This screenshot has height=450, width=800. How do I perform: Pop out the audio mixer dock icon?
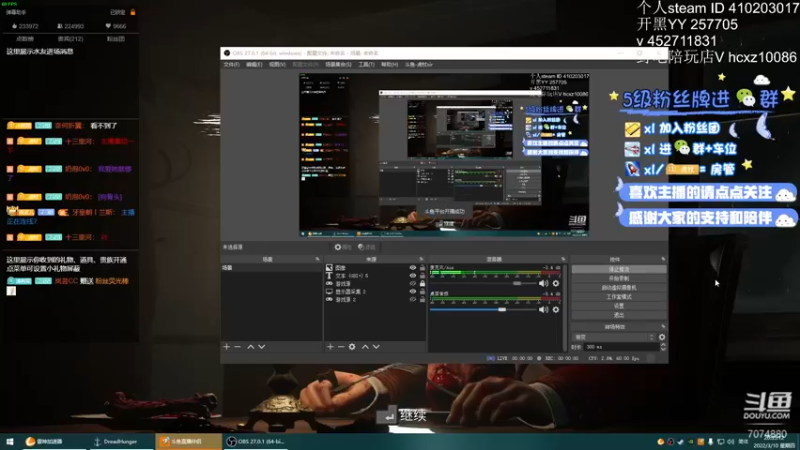(x=563, y=259)
